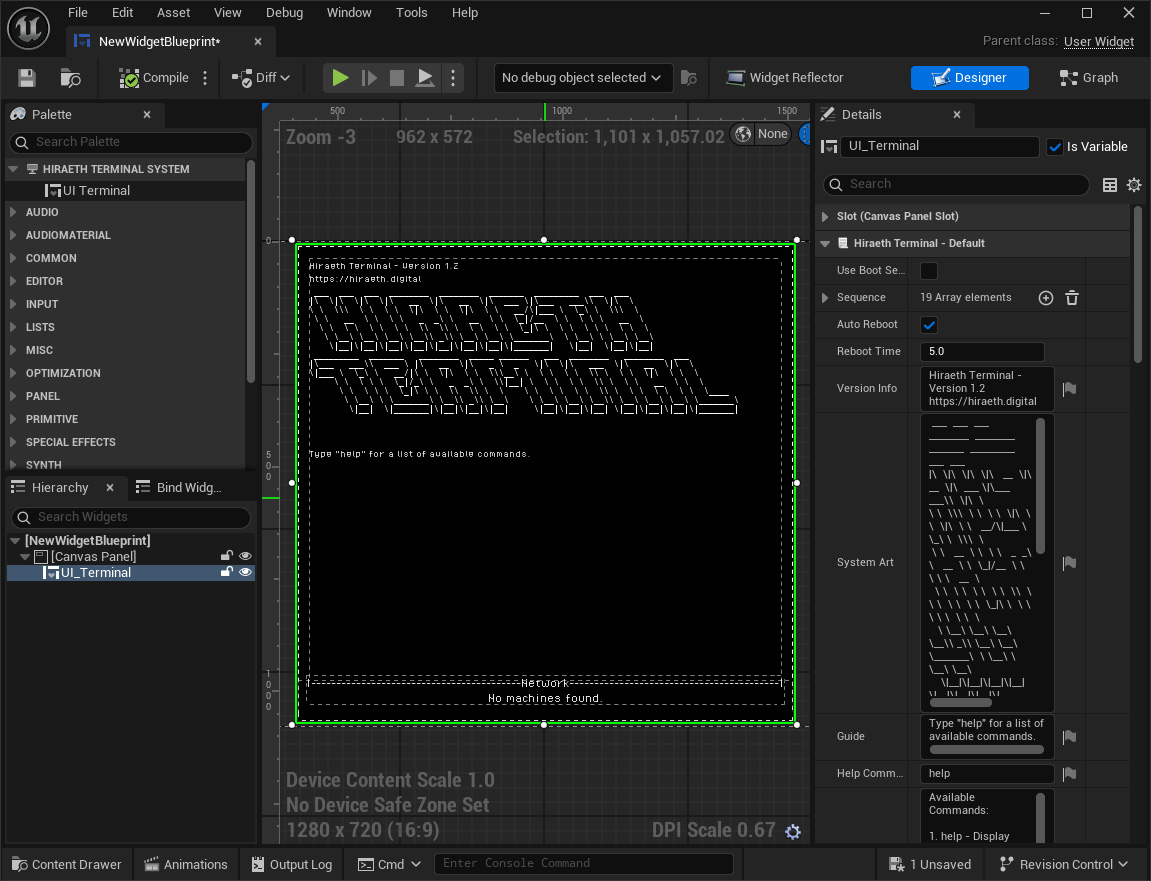The image size is (1151, 881).
Task: Open the File menu
Action: (78, 12)
